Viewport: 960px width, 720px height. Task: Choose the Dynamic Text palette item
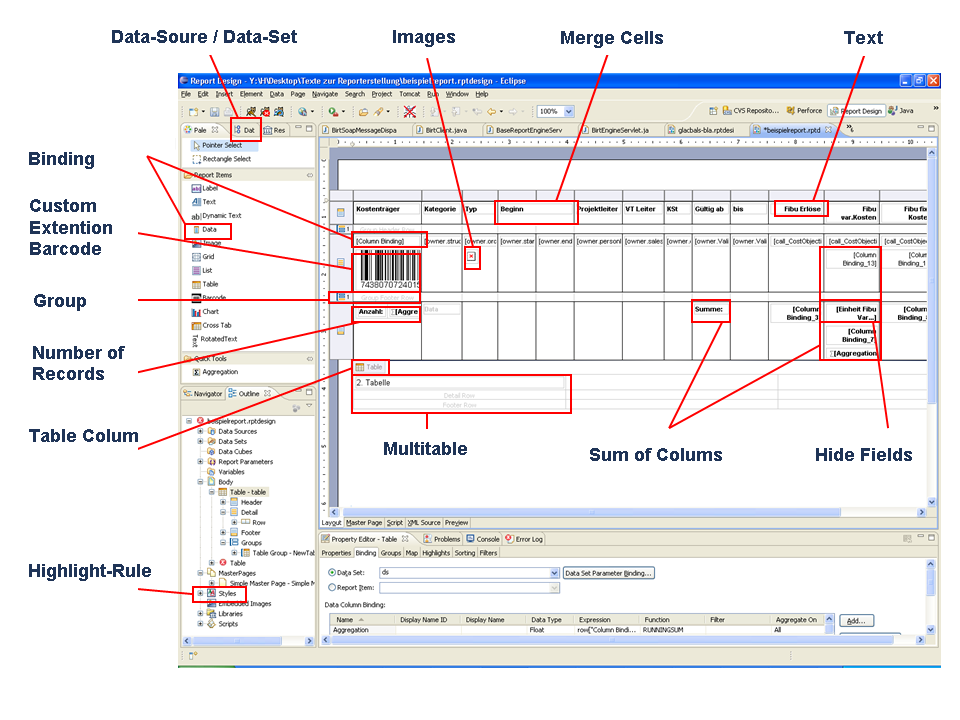(x=216, y=216)
